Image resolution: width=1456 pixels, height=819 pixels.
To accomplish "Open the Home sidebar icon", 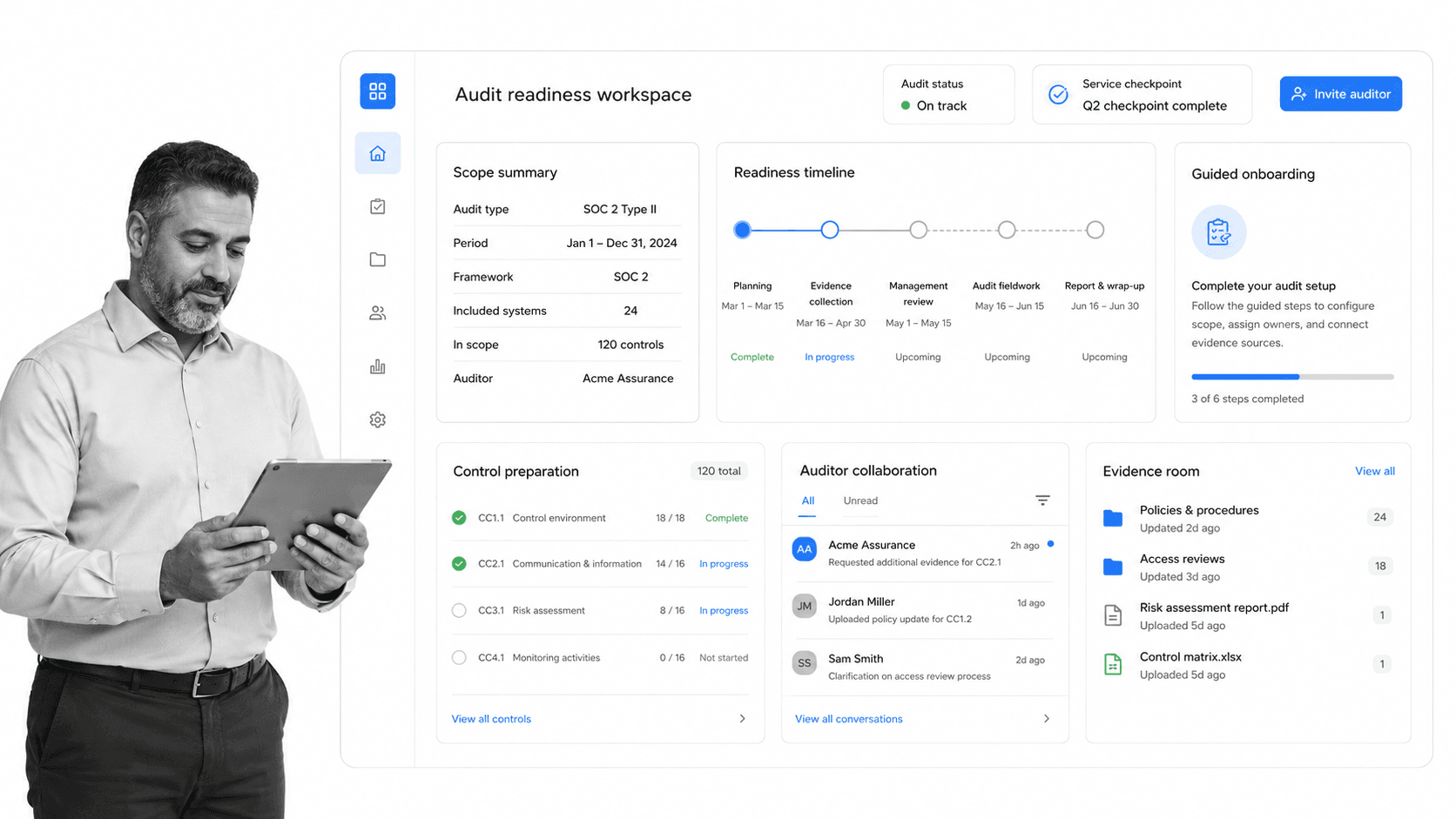I will pyautogui.click(x=377, y=153).
